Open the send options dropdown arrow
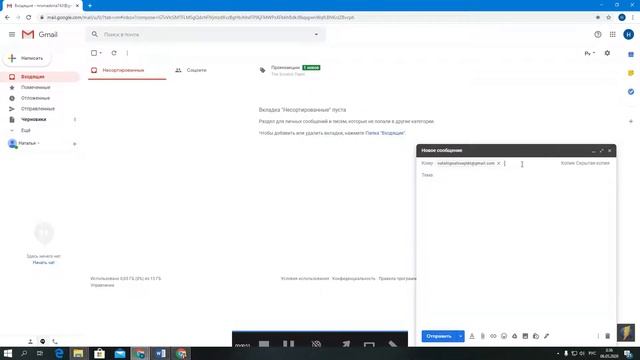The image size is (640, 360). point(460,336)
